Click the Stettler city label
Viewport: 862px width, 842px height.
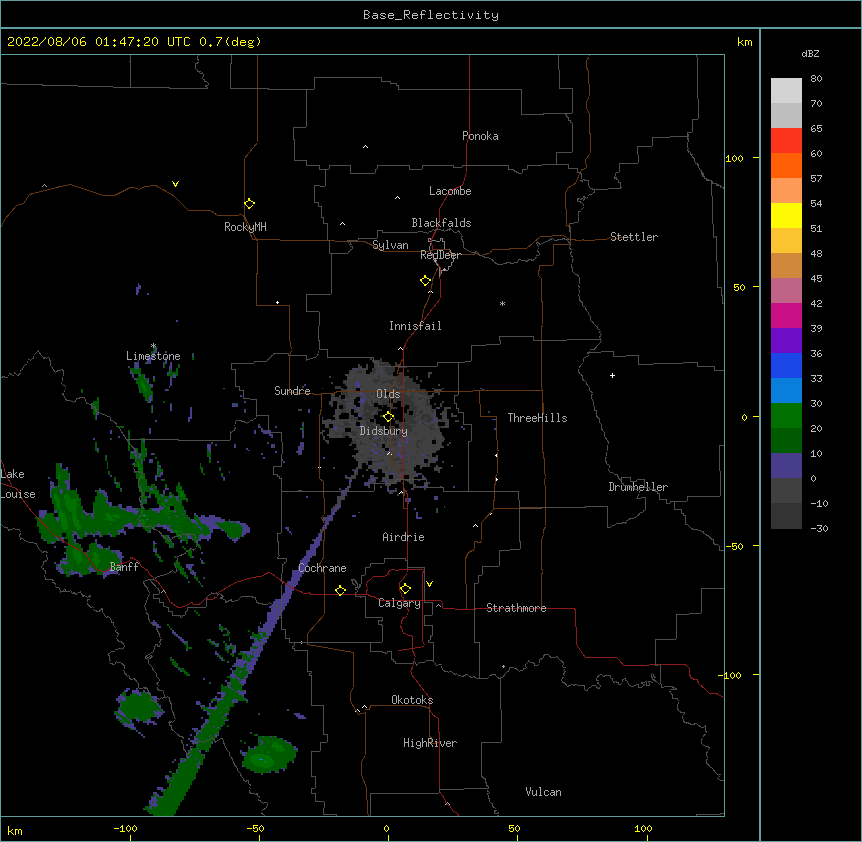point(634,237)
